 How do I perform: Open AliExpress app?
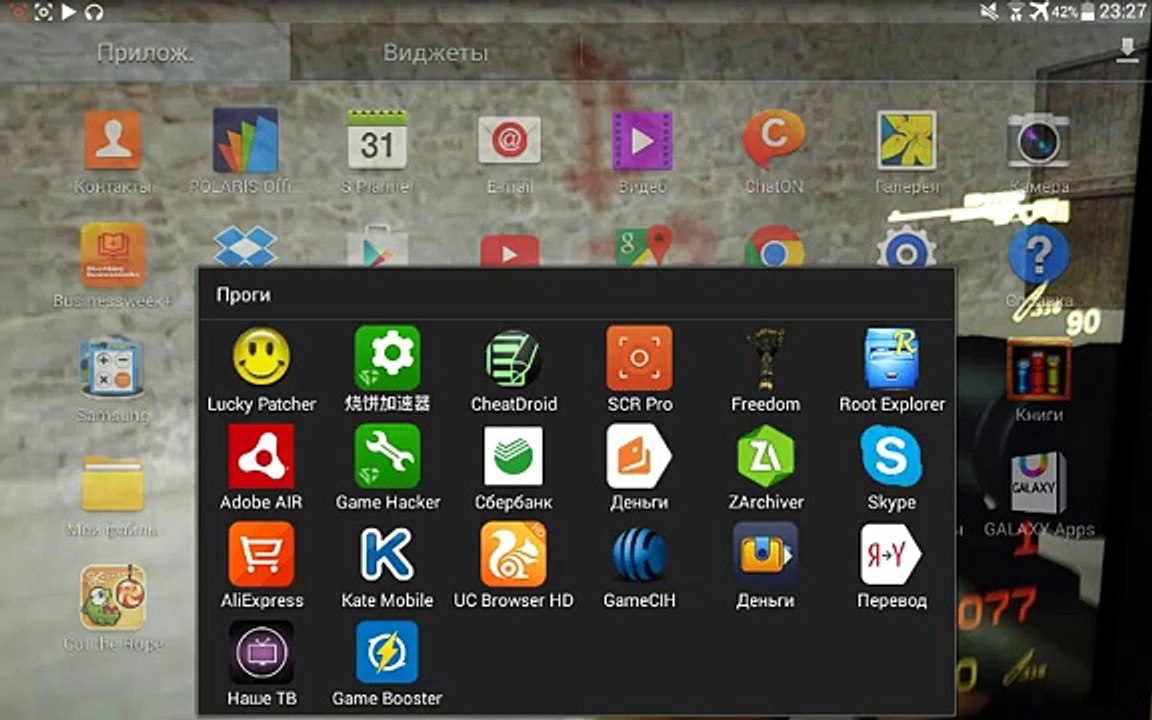261,555
